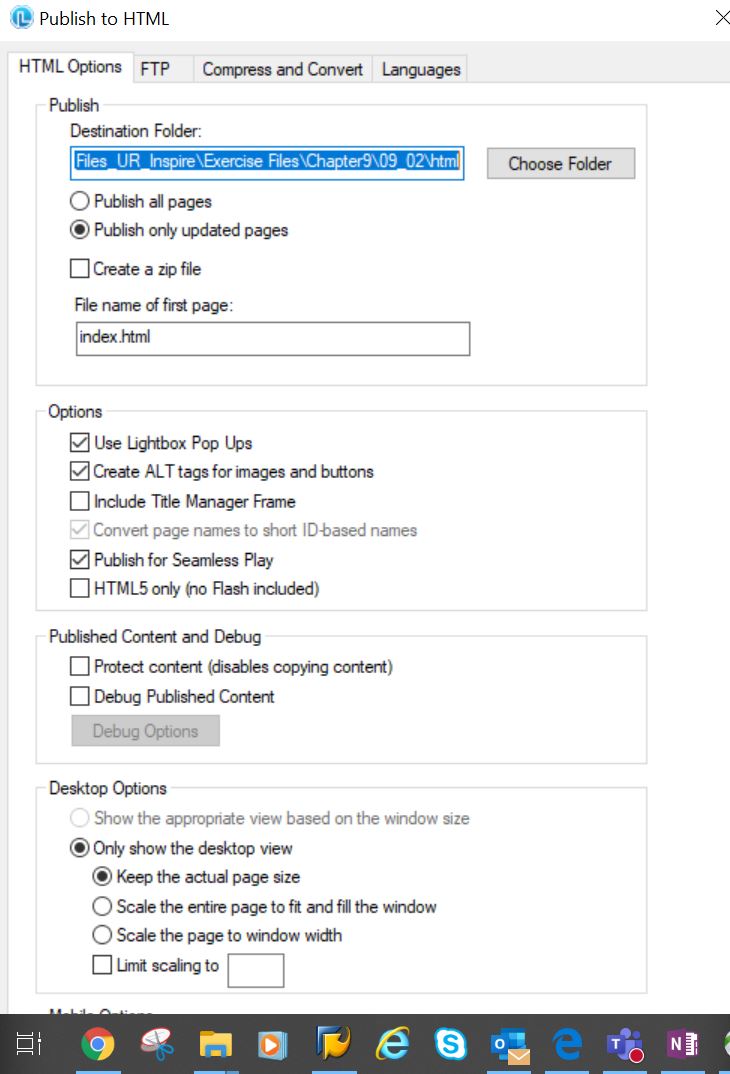Open Microsoft Teams taskbar icon
The height and width of the screenshot is (1074, 730).
(625, 1045)
